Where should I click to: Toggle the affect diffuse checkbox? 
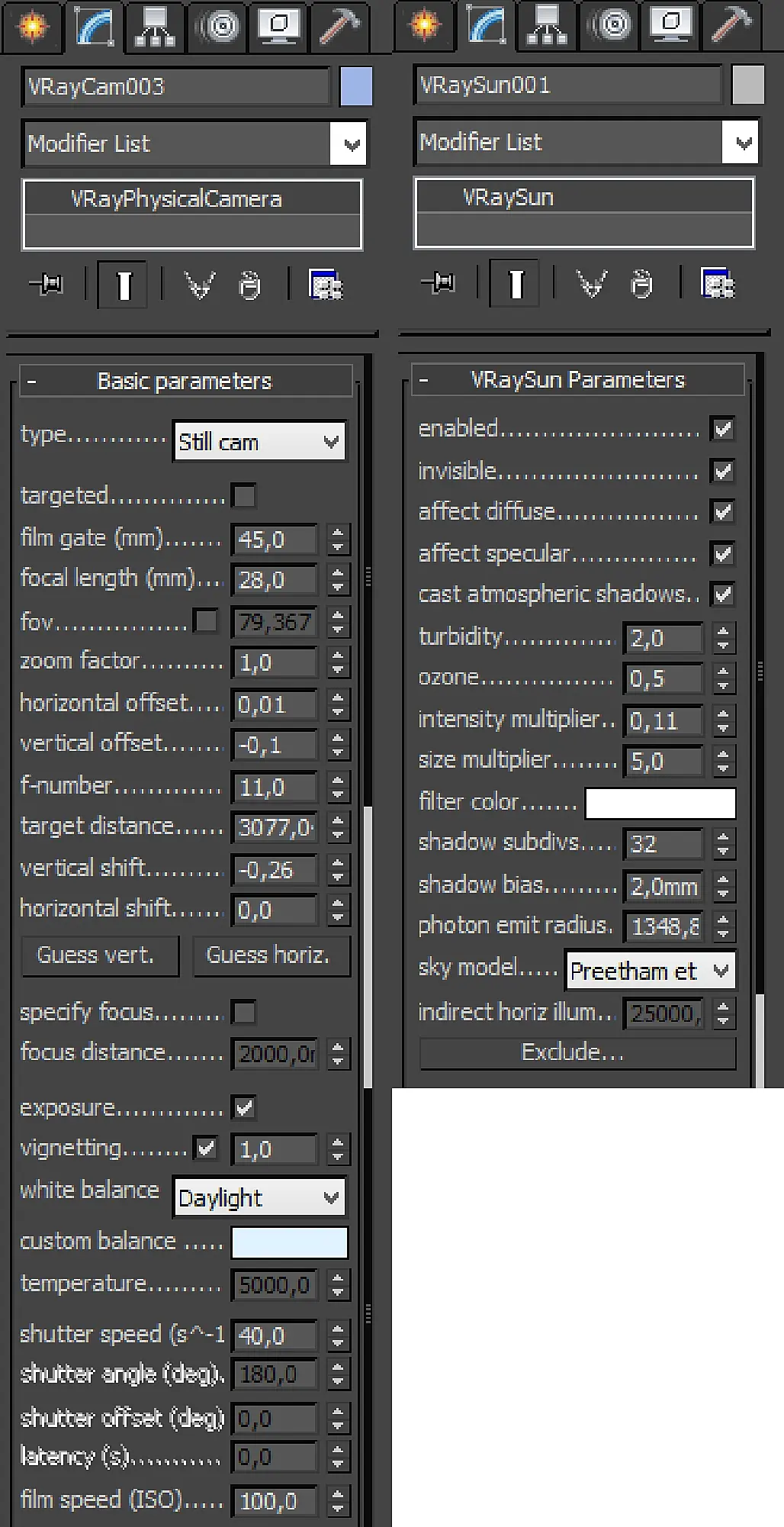pos(722,511)
